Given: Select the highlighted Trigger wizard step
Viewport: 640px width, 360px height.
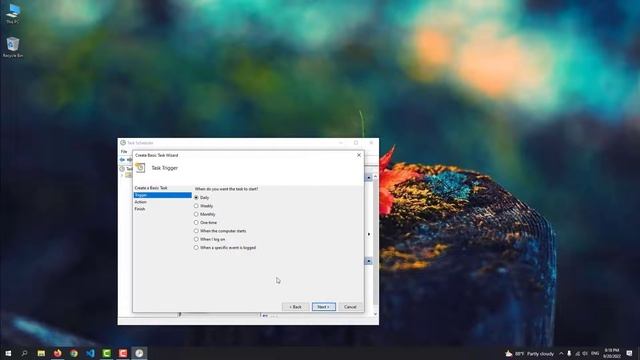Looking at the screenshot, I should (162, 195).
